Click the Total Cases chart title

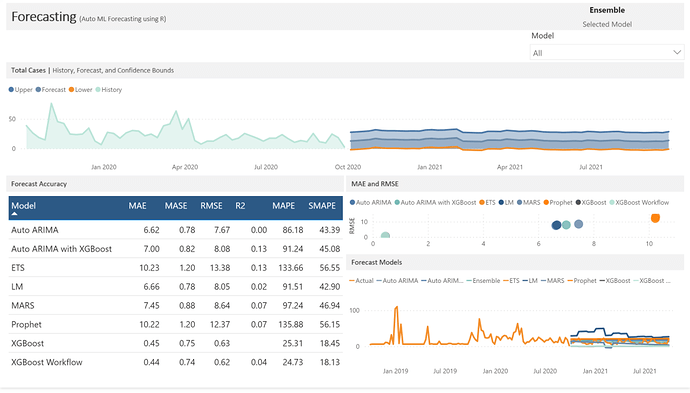(x=92, y=70)
